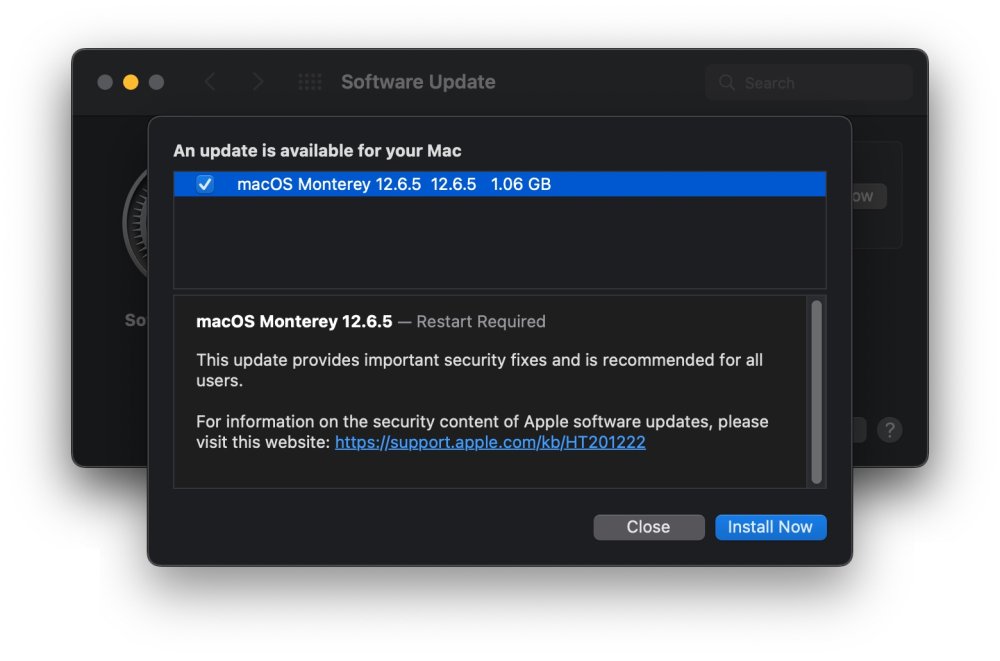This screenshot has width=1000, height=661.
Task: Minimize window using the yellow button
Action: click(131, 82)
